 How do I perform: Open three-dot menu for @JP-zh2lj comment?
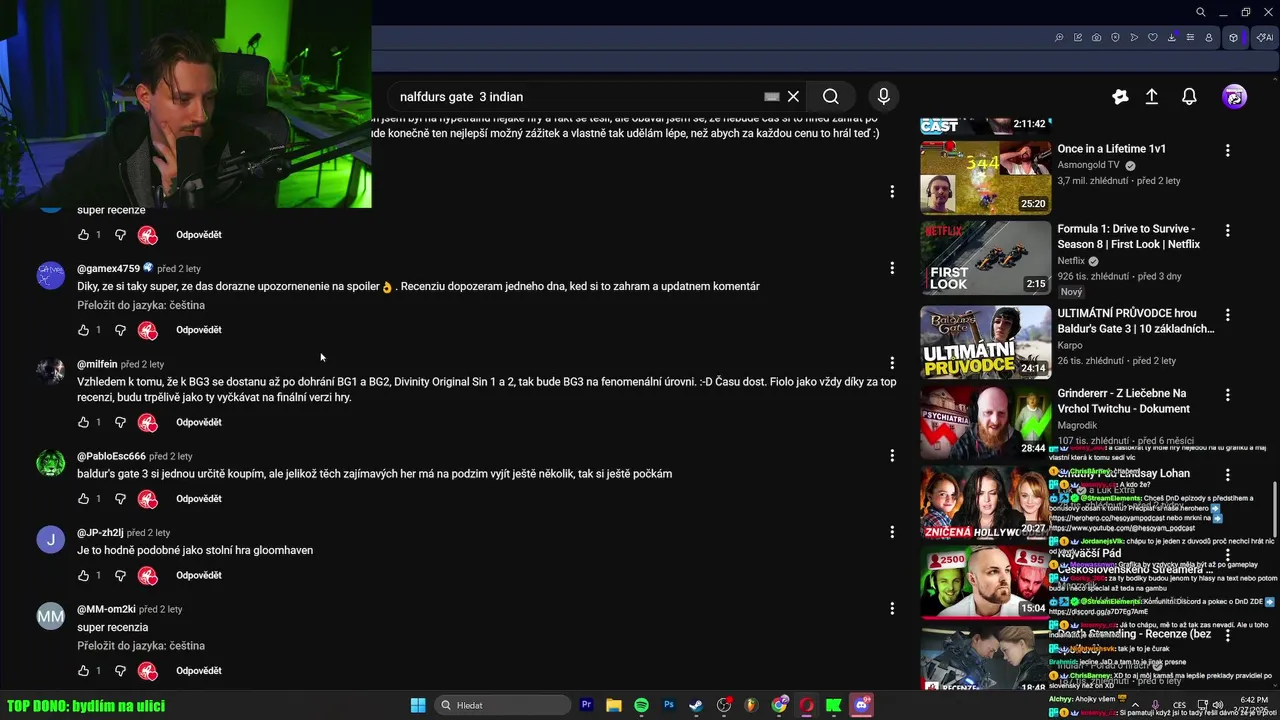click(892, 532)
